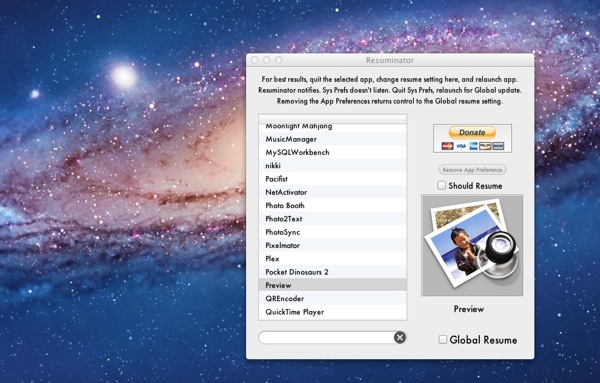Choose Plex in the app list
This screenshot has width=600, height=383.
coord(333,259)
